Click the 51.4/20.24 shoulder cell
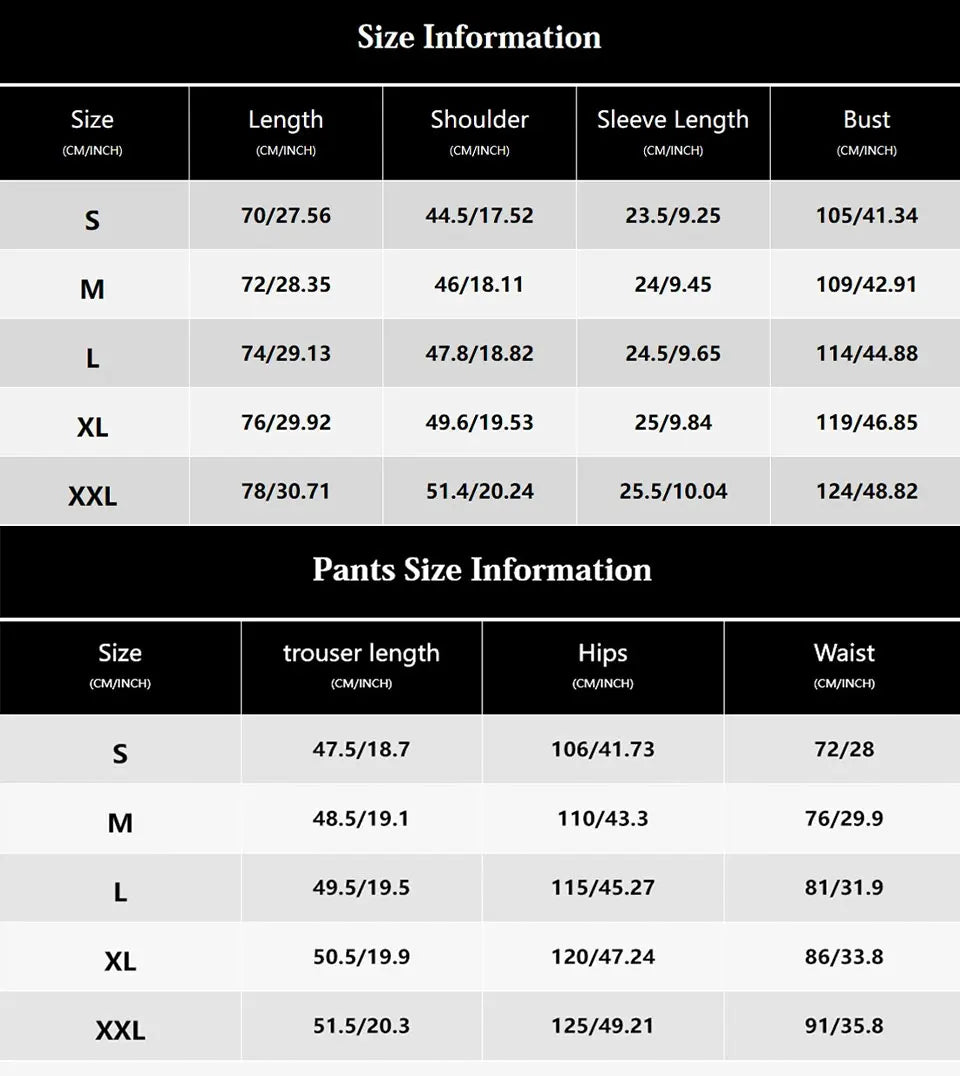 480,492
